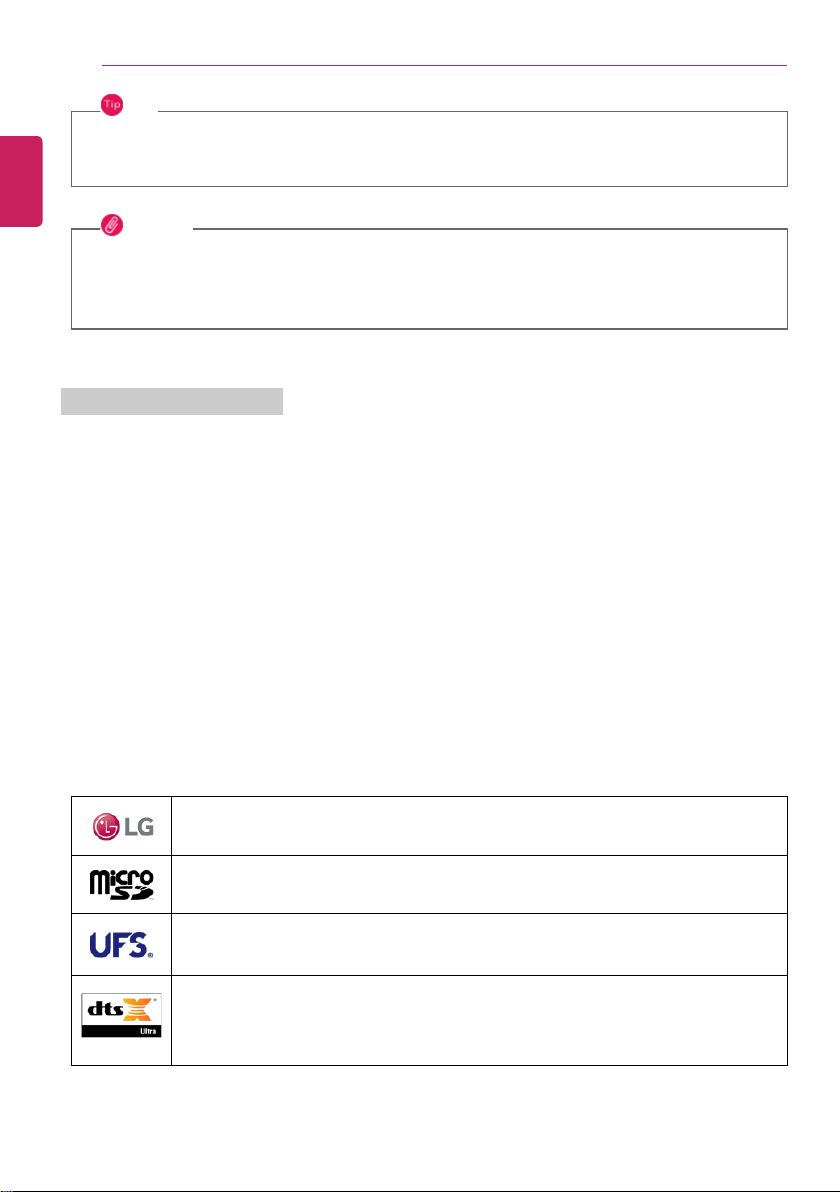The width and height of the screenshot is (840, 1192).
Task: Click the blue UFS logo
Action: (122, 945)
